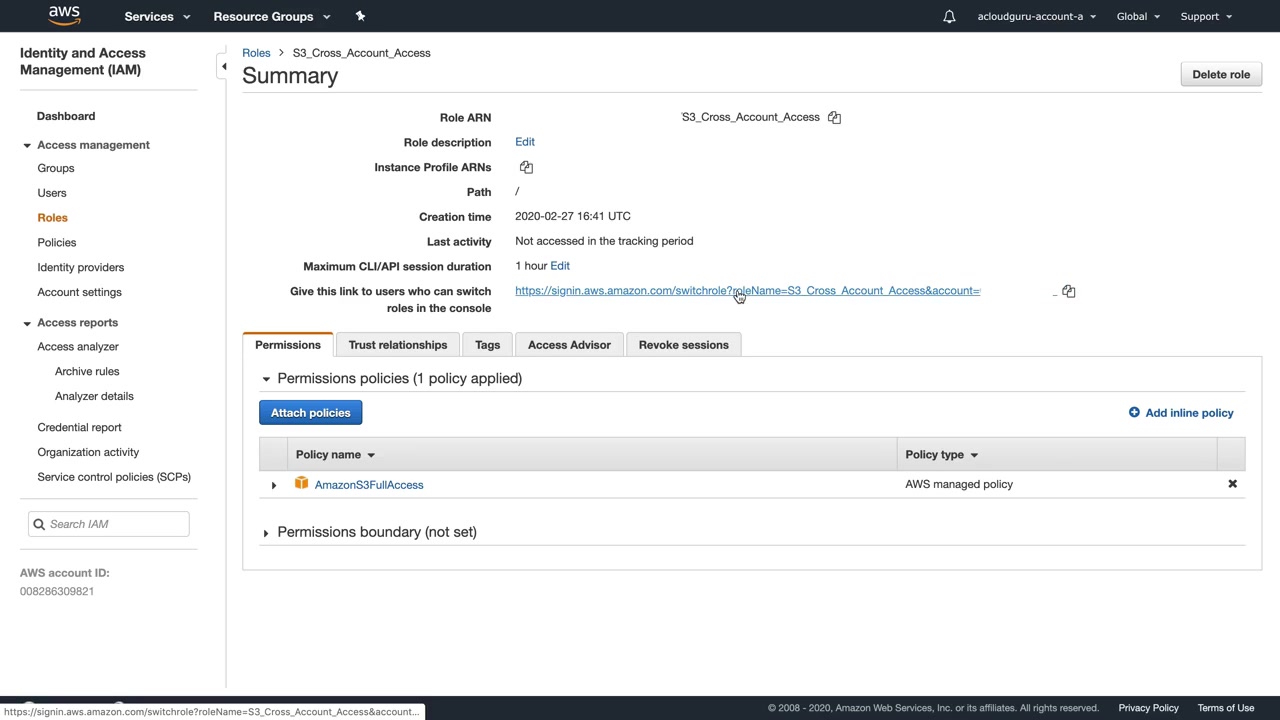The width and height of the screenshot is (1280, 720).
Task: Click the Search IAM input field
Action: tap(115, 524)
